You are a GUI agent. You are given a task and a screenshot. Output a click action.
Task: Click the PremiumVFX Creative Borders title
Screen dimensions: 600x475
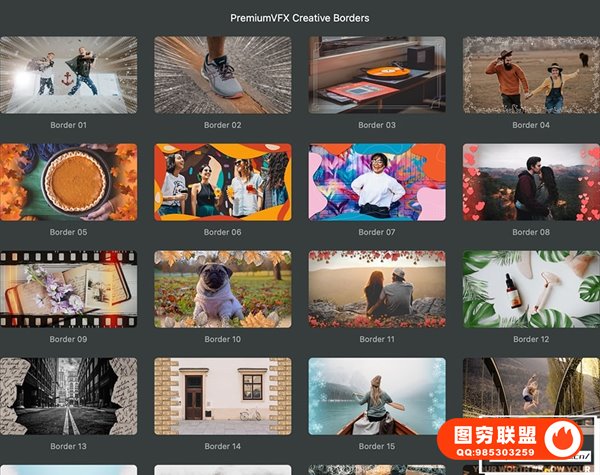click(x=299, y=18)
